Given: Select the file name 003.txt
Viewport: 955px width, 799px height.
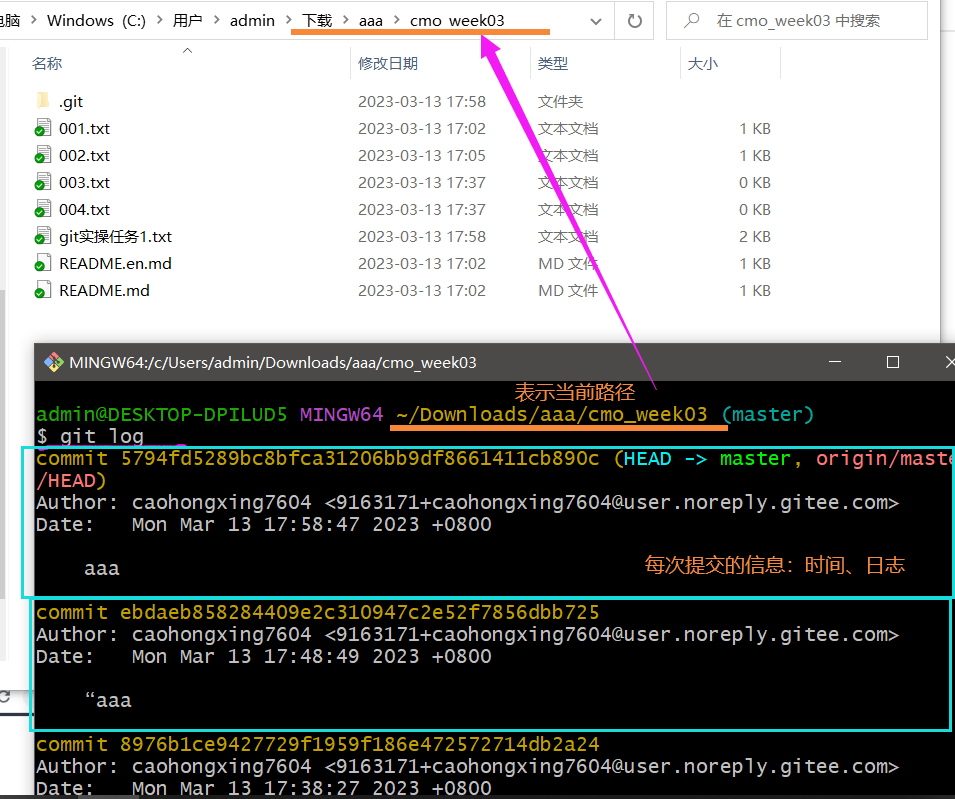Looking at the screenshot, I should point(85,183).
